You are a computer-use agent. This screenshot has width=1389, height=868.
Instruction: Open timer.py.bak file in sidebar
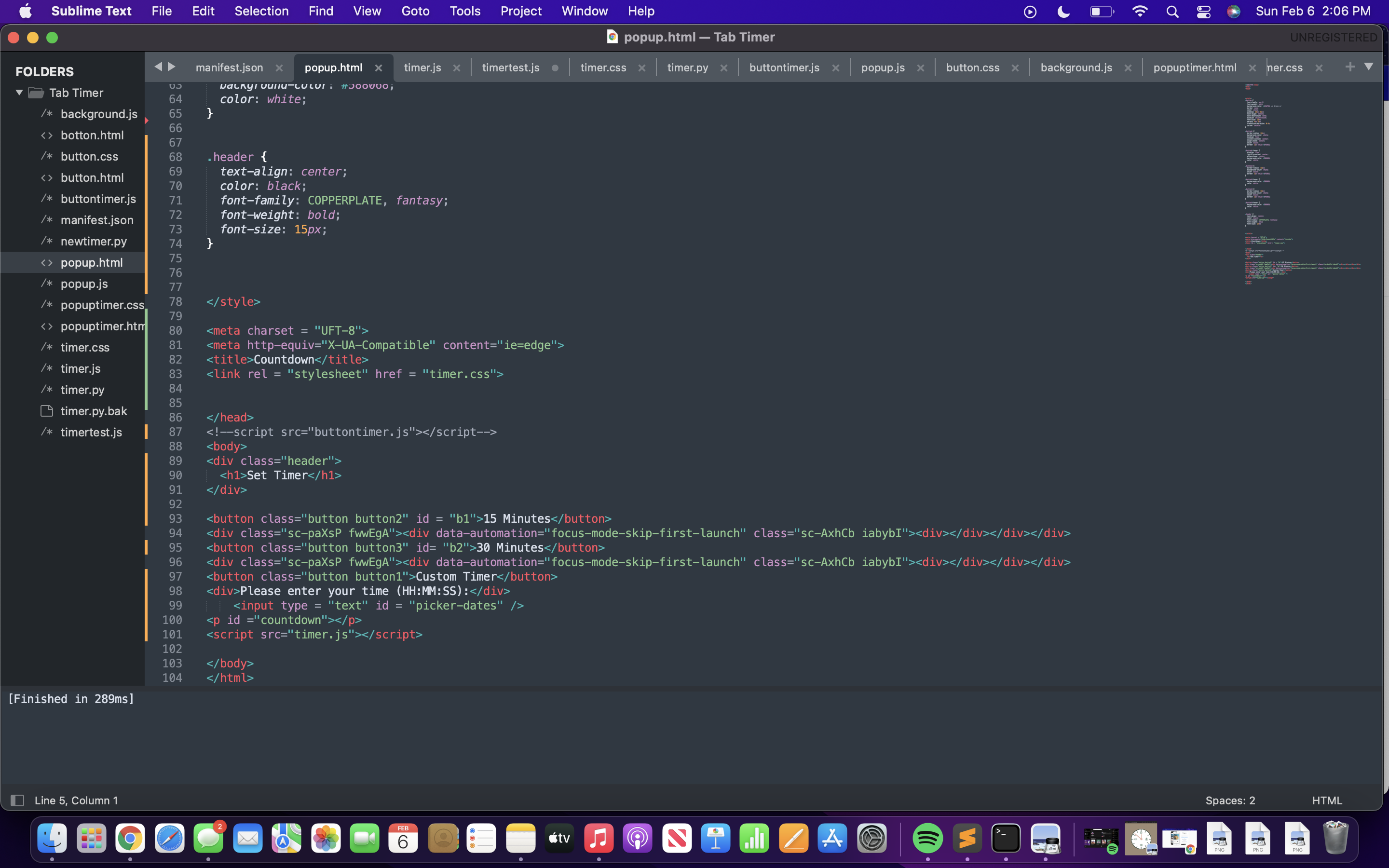point(94,411)
